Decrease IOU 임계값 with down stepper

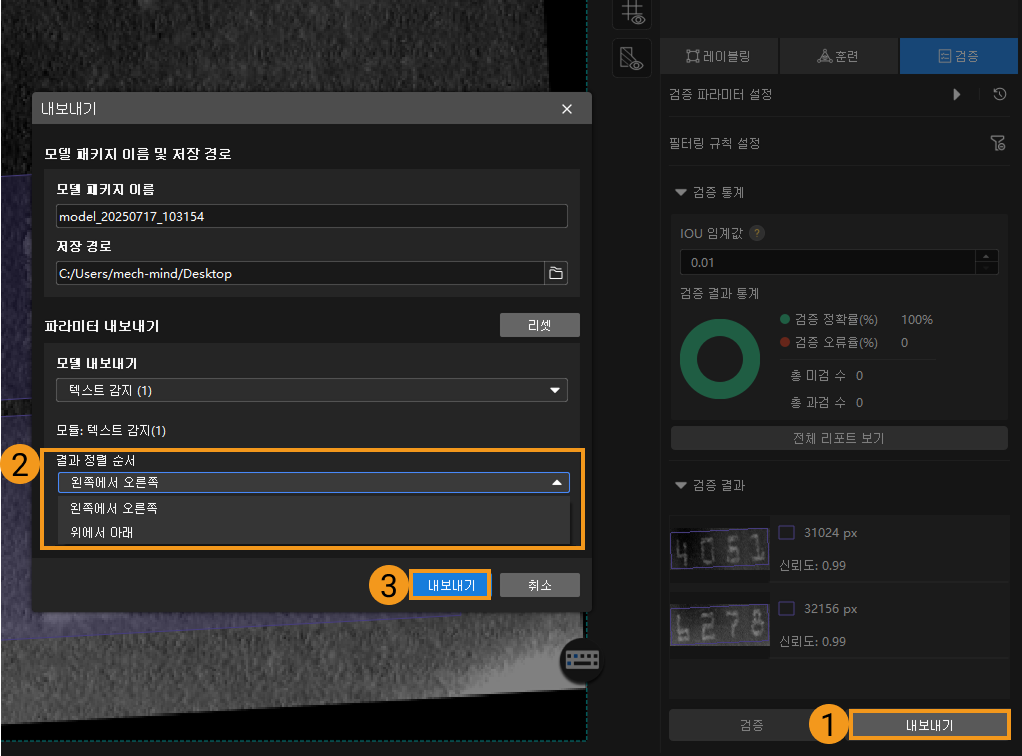[986, 268]
